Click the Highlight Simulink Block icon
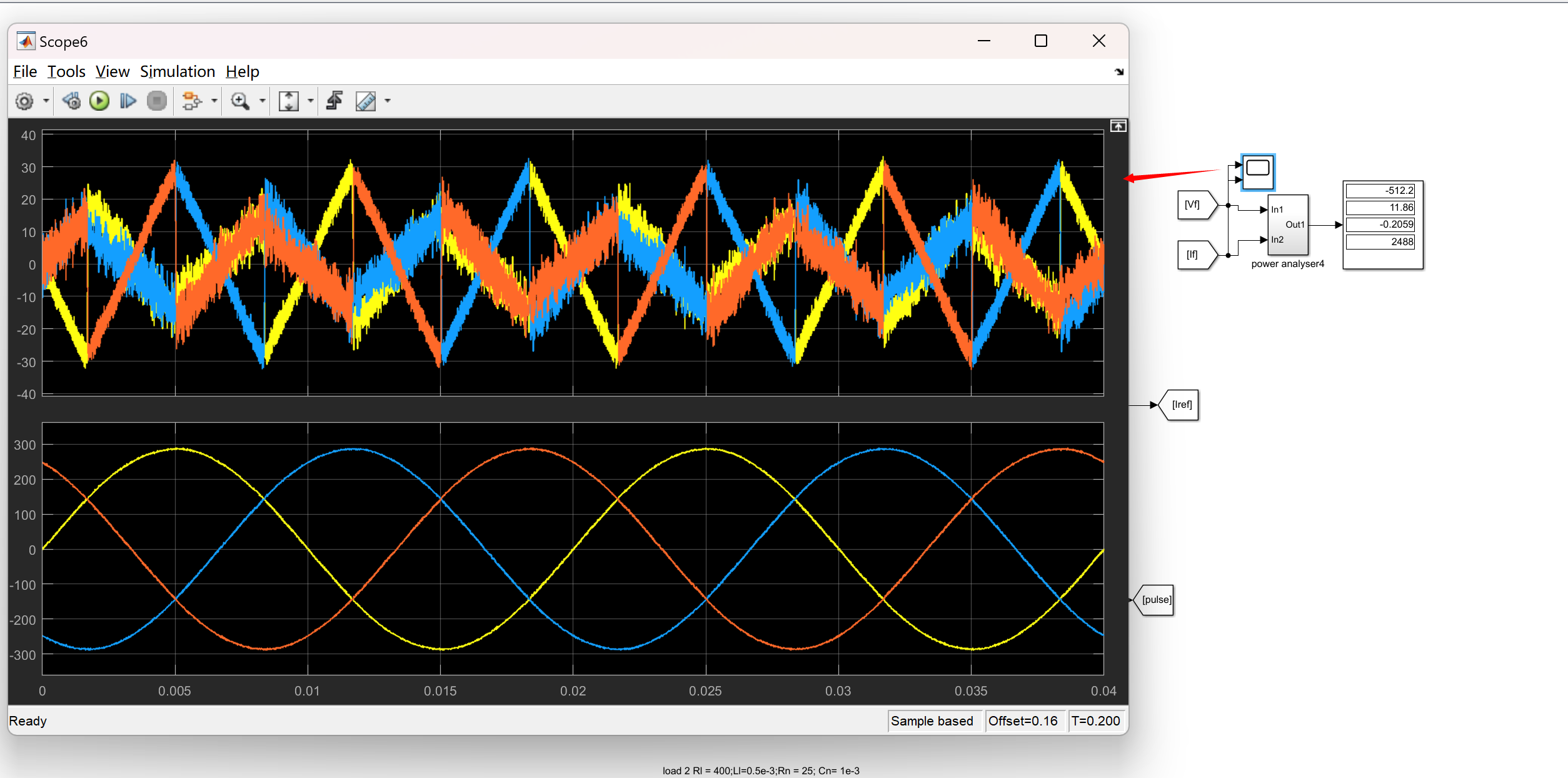Image resolution: width=1568 pixels, height=778 pixels. 191,101
